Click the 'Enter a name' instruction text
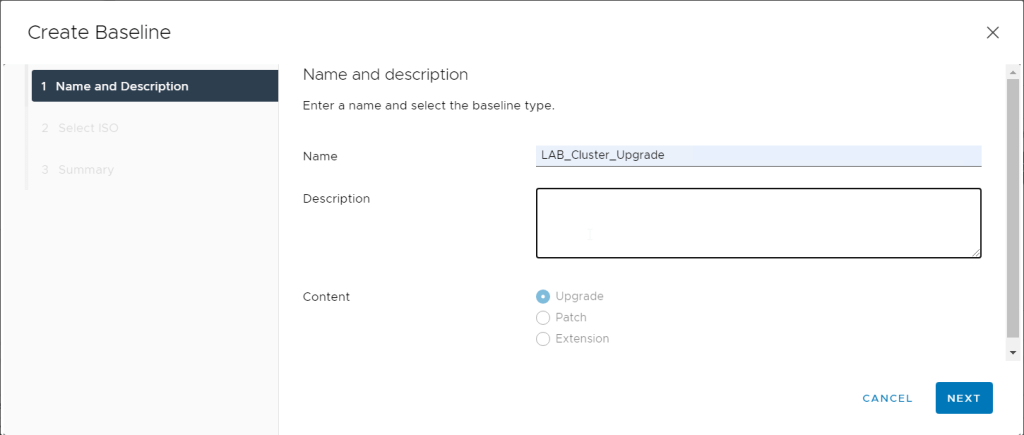This screenshot has height=435, width=1024. pyautogui.click(x=428, y=105)
